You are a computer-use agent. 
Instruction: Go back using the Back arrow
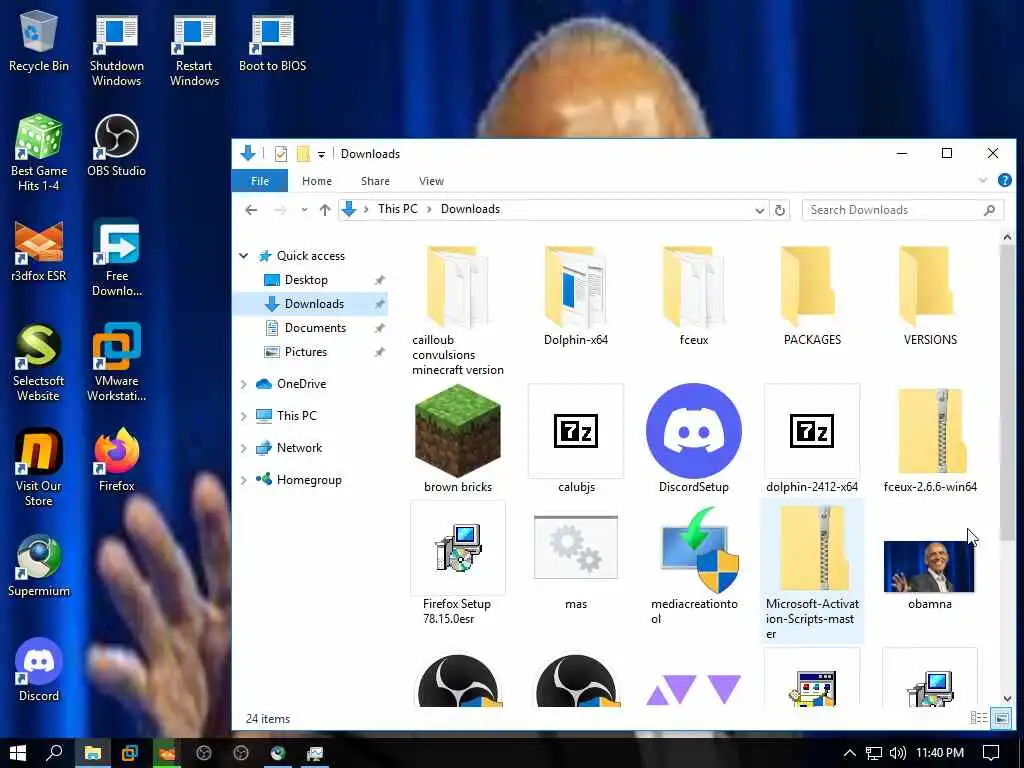pyautogui.click(x=251, y=210)
